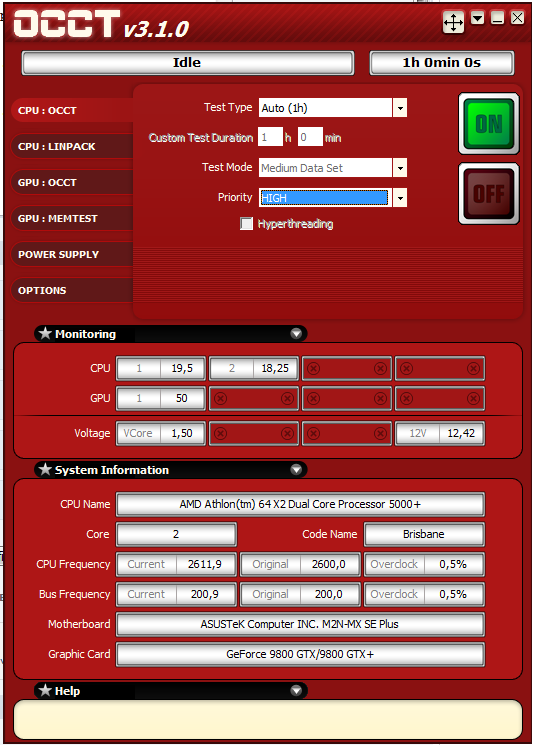
Task: Click the move-window cross-arrows icon
Action: [453, 22]
